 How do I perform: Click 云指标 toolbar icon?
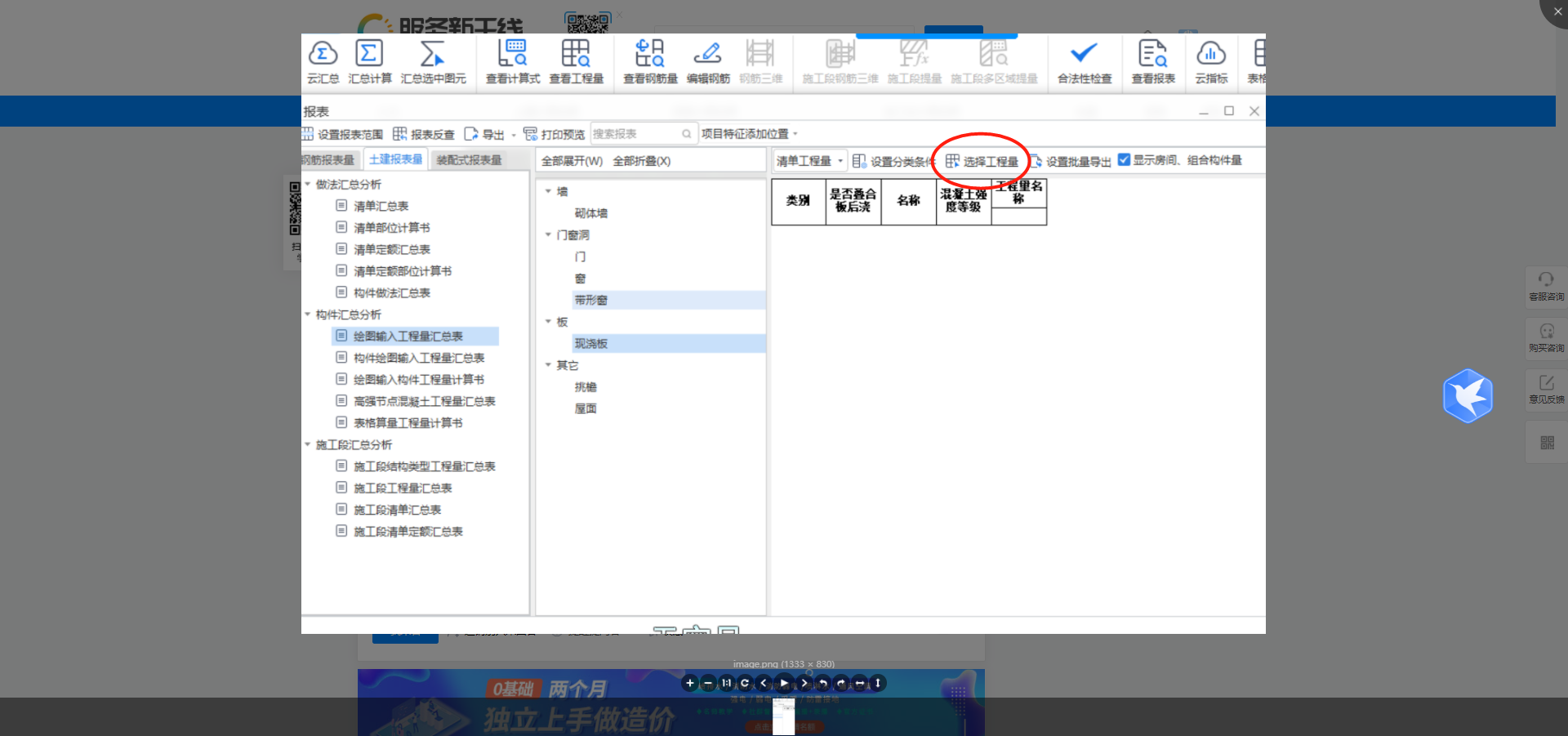pos(1211,63)
